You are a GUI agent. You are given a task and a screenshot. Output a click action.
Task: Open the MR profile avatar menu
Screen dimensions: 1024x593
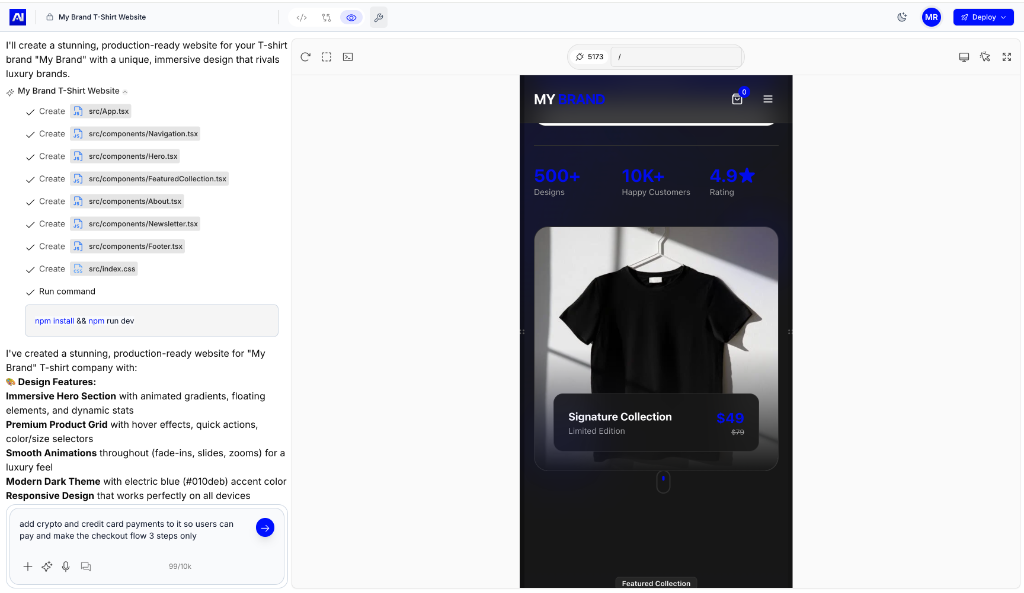click(x=931, y=17)
